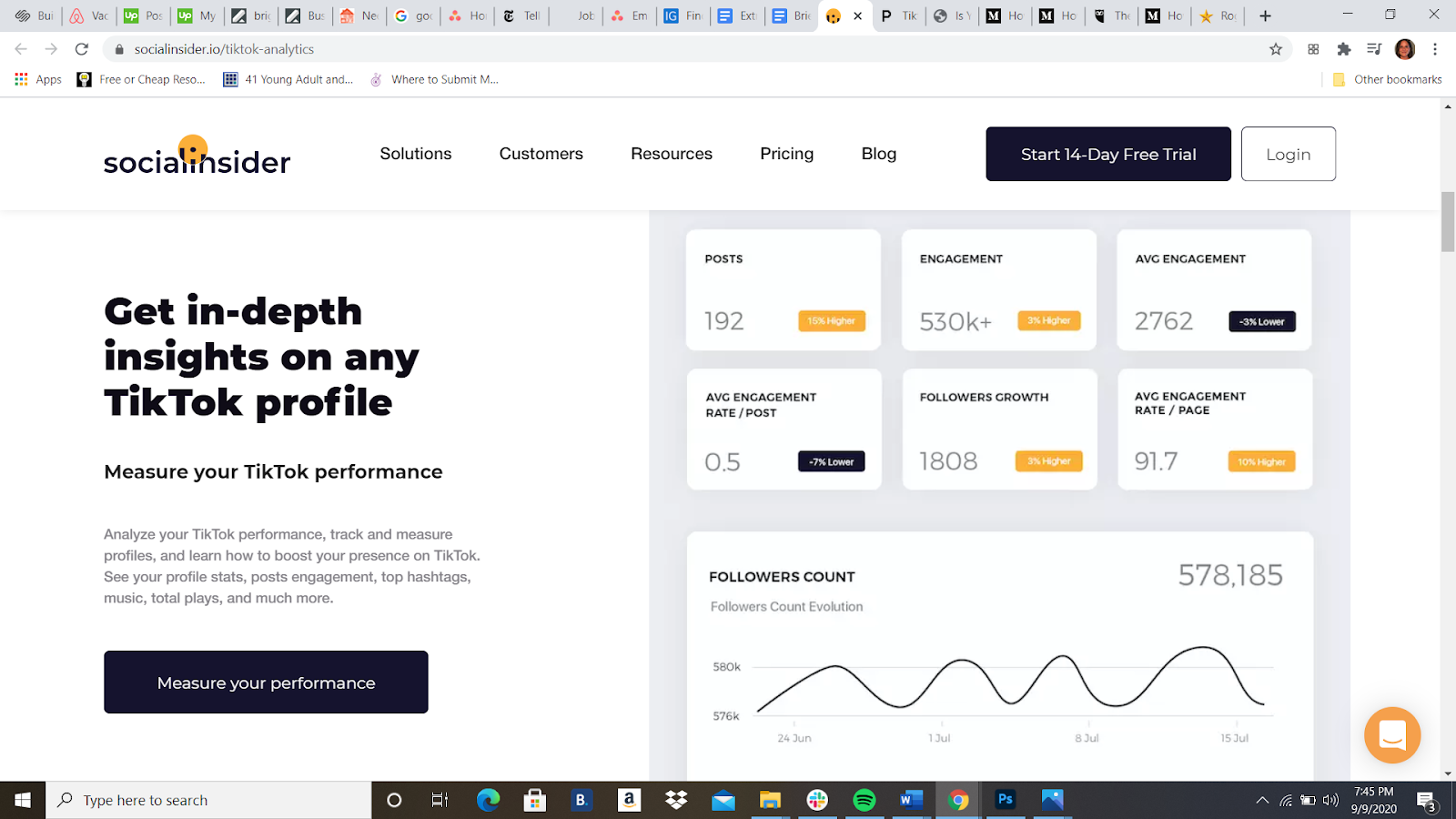
Task: Show hidden system tray icons
Action: (x=1262, y=800)
